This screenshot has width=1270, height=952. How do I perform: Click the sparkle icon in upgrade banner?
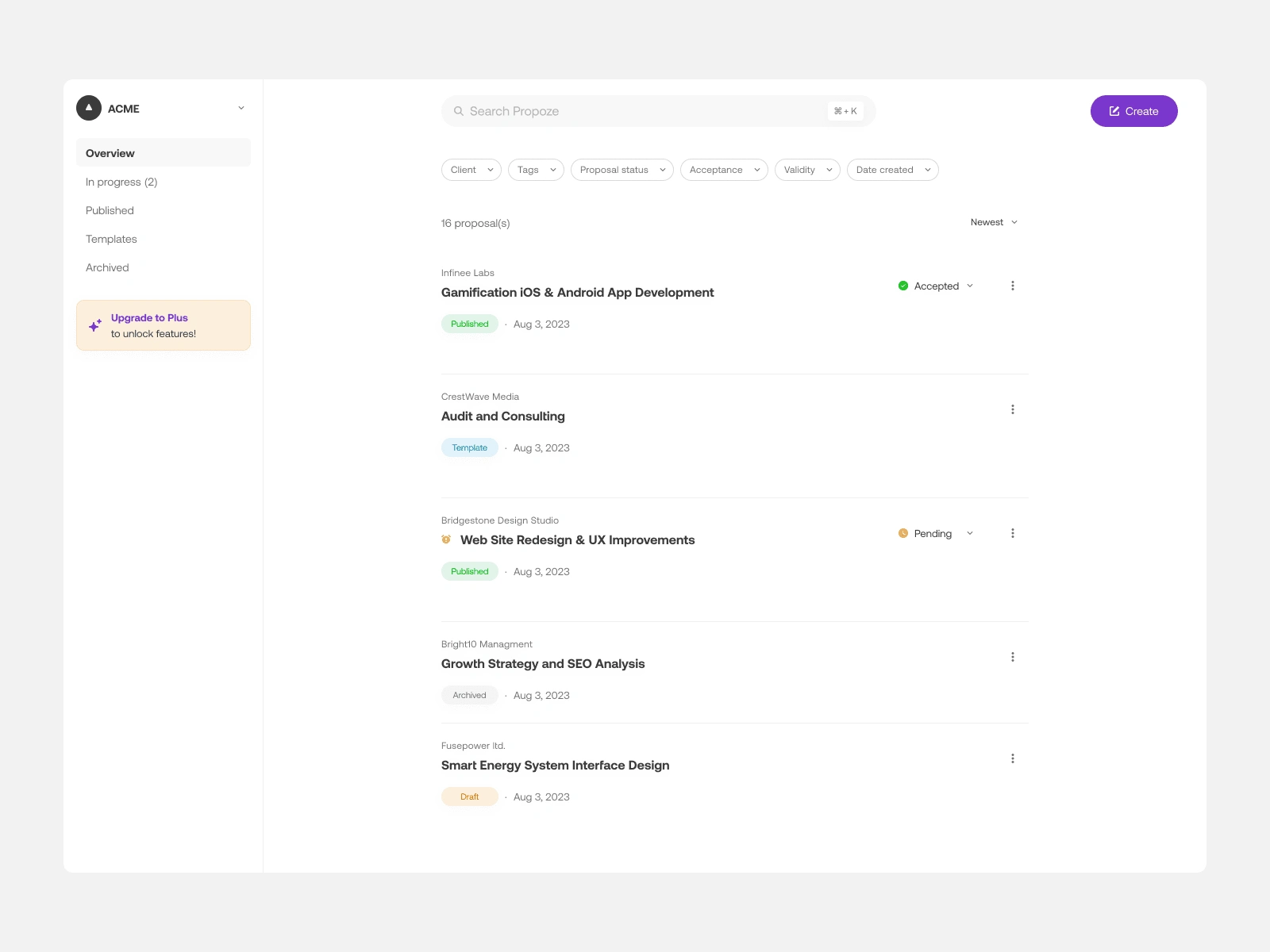tap(94, 325)
